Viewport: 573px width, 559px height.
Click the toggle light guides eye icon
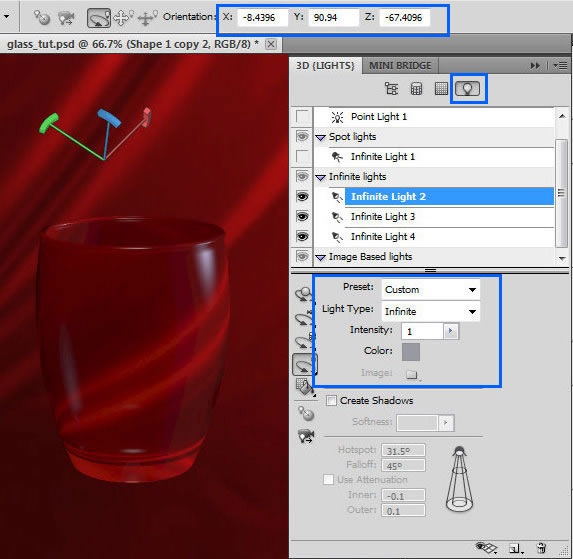point(486,547)
